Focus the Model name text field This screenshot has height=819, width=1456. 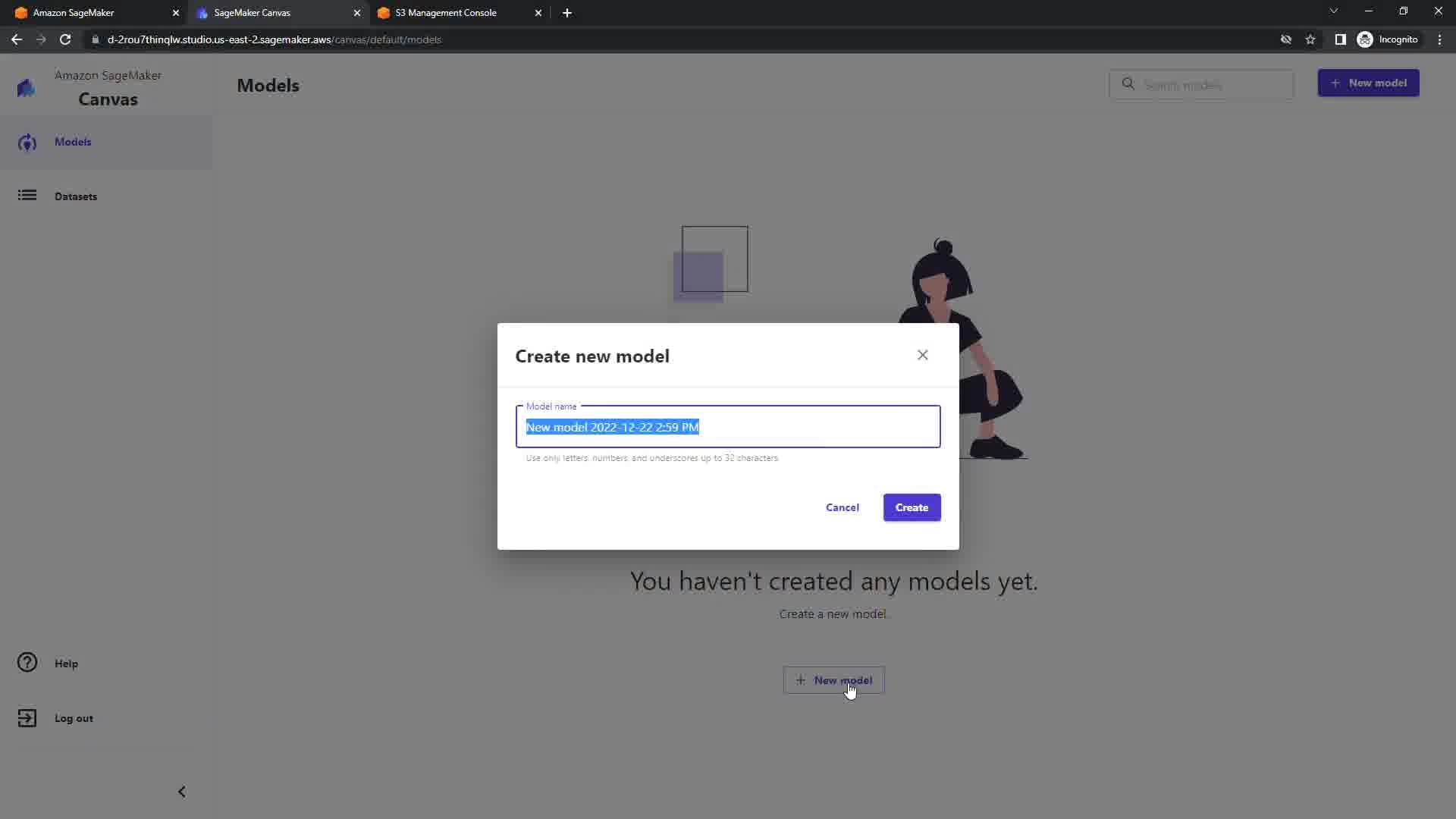click(x=728, y=427)
